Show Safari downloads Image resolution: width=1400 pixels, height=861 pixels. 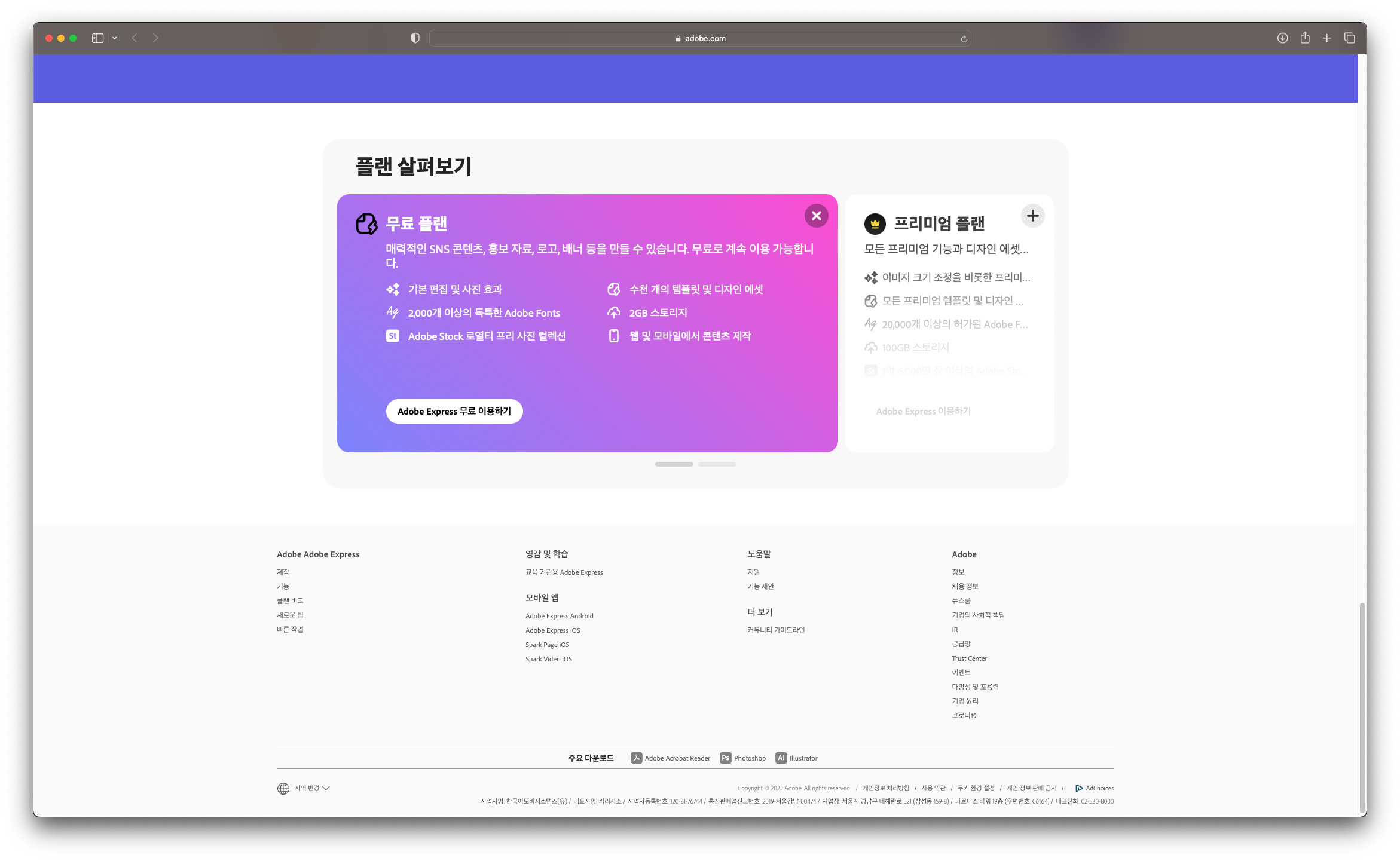1282,38
